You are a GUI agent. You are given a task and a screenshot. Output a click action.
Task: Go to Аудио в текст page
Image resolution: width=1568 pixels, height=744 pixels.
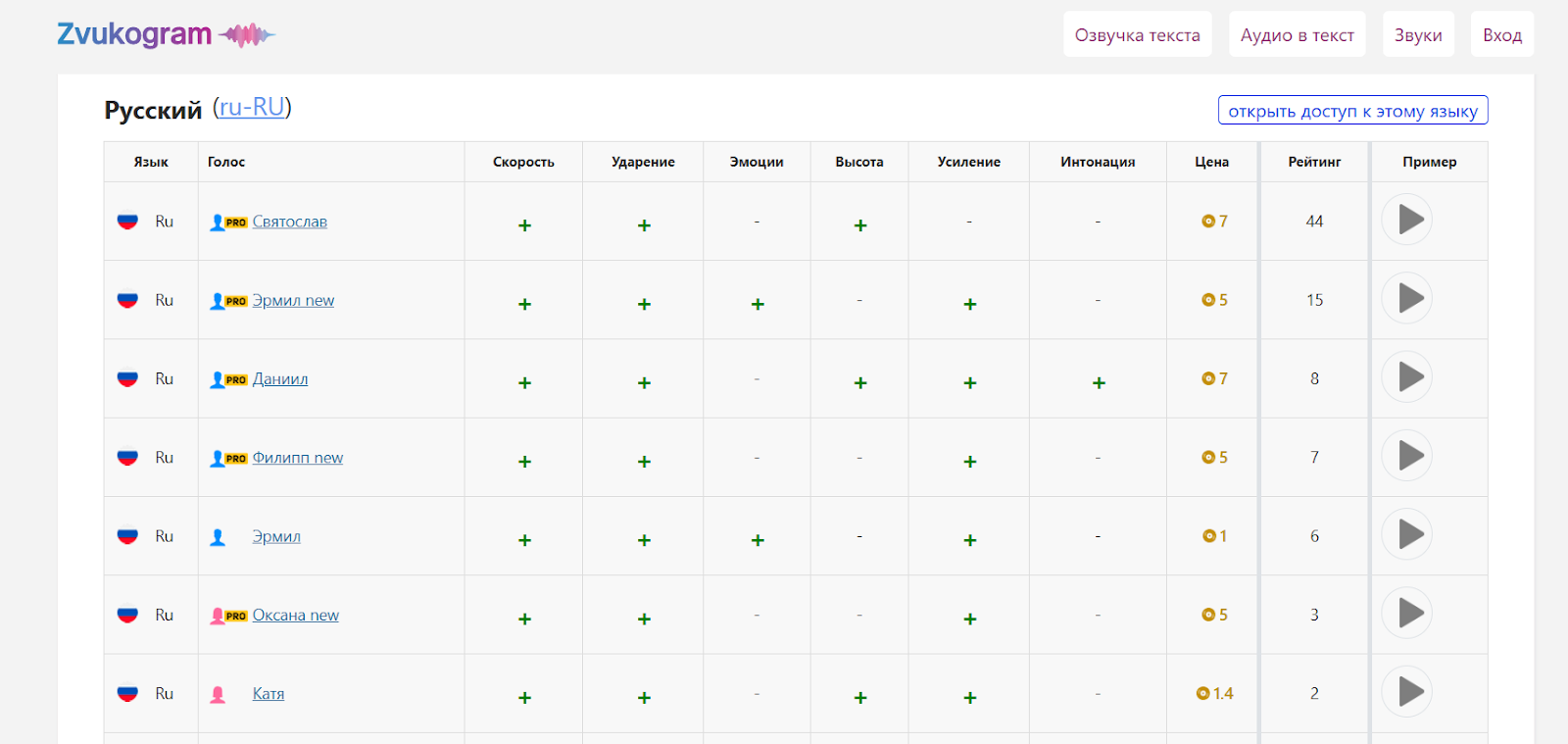click(1297, 35)
